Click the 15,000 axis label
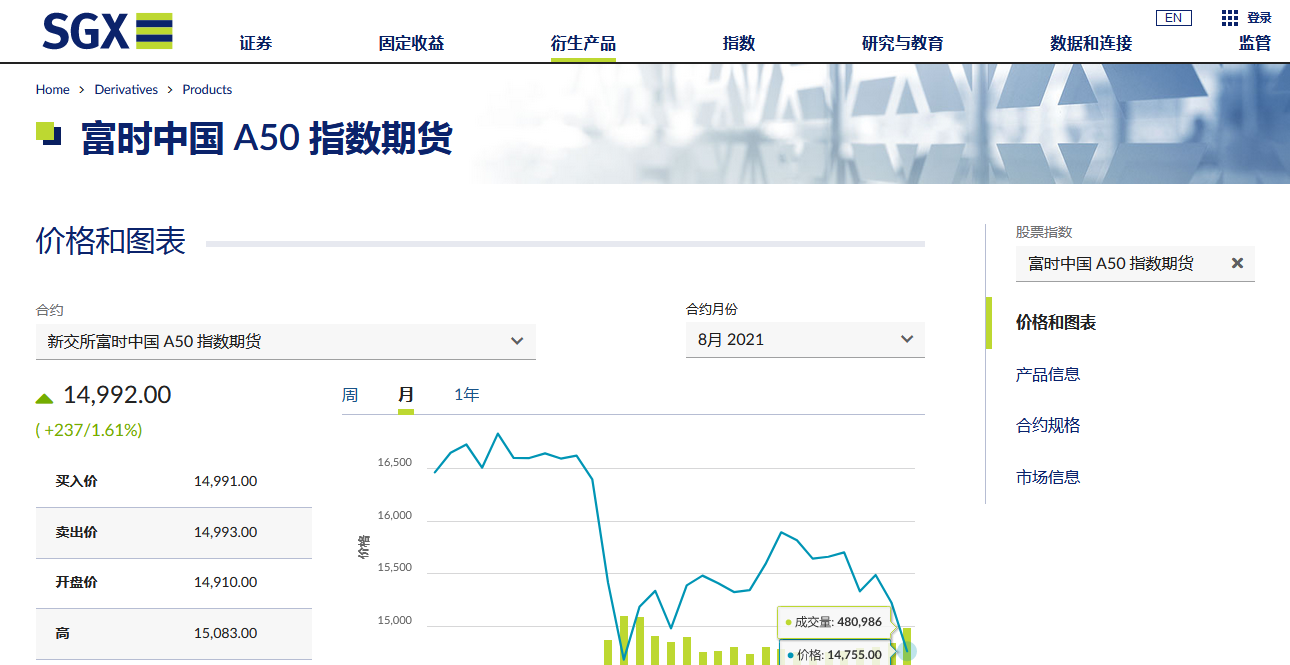 394,621
